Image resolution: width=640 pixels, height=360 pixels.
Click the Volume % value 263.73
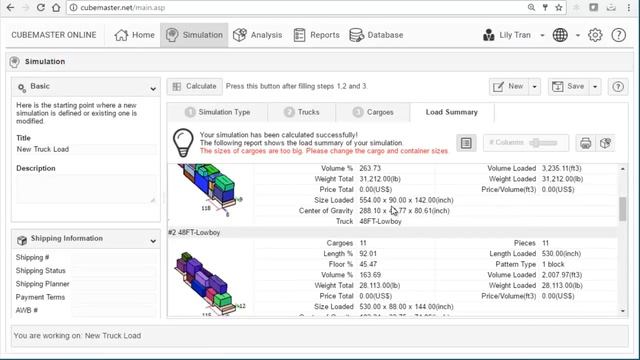click(x=370, y=168)
